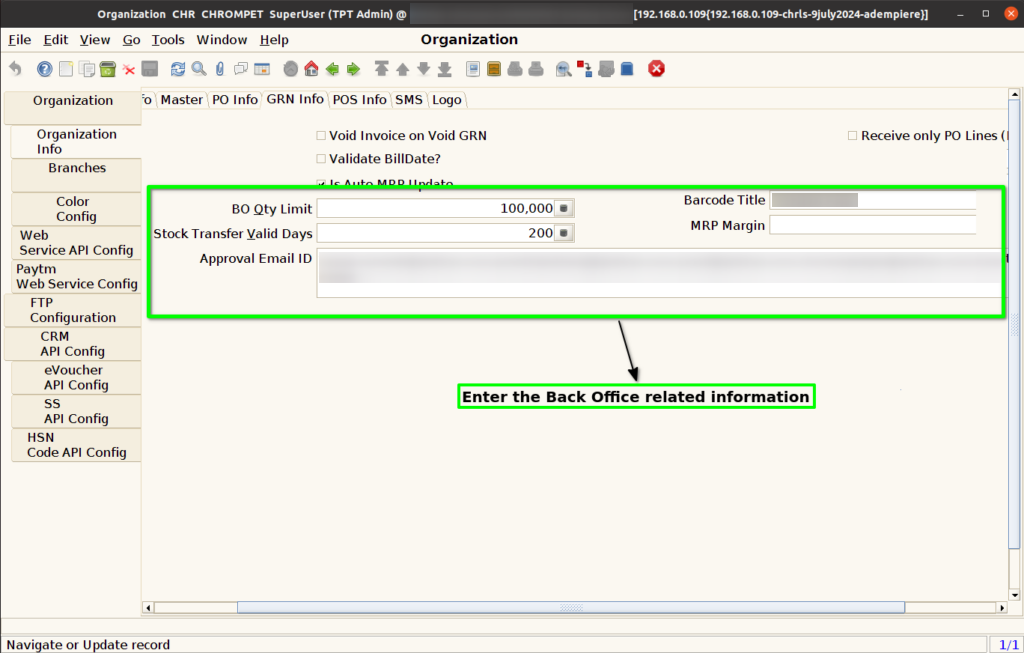Viewport: 1024px width, 653px height.
Task: Open the Paytm Web Service Config tab
Action: tap(76, 276)
